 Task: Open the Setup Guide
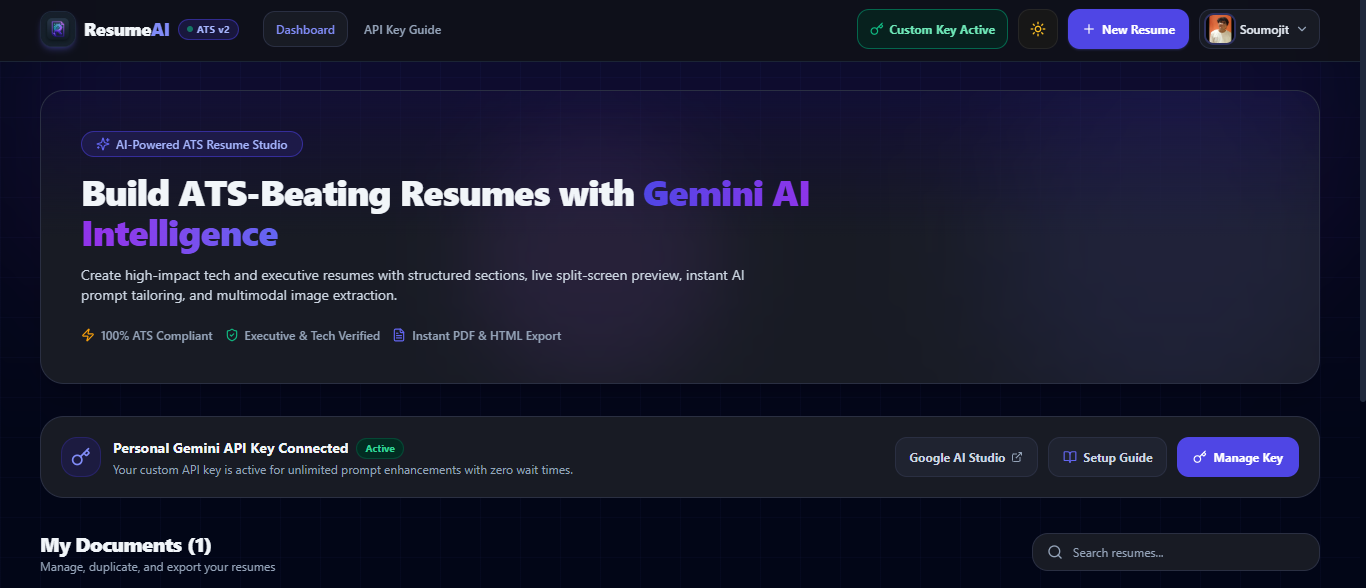(x=1107, y=457)
